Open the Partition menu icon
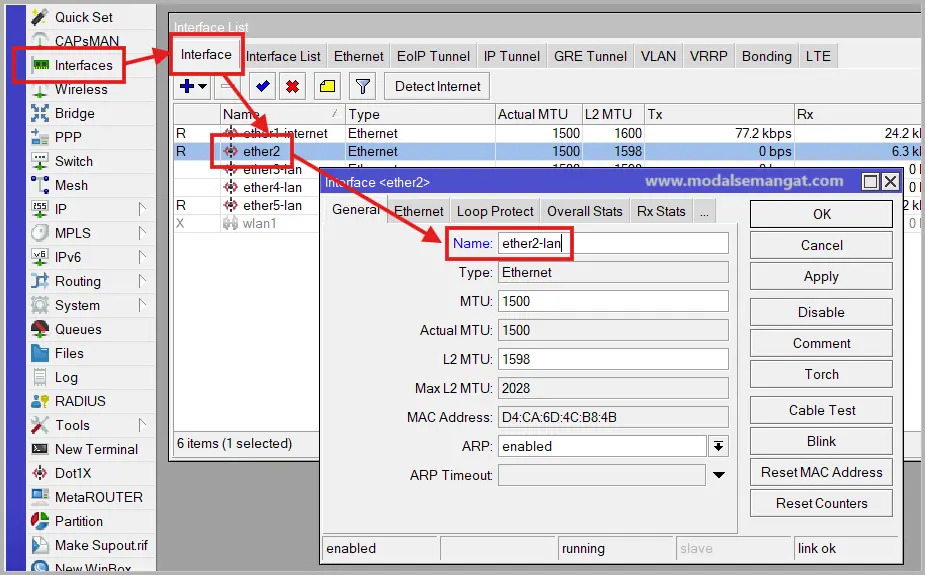The width and height of the screenshot is (925, 575). pos(40,521)
